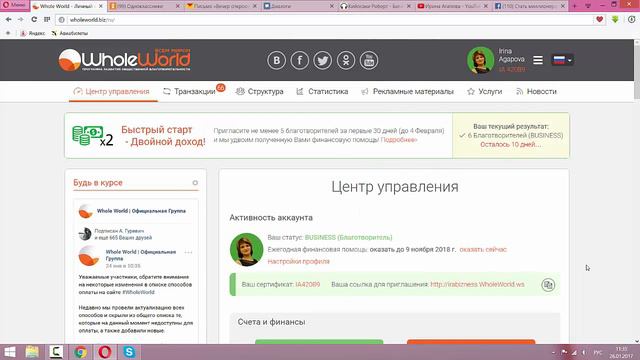Click the profile photo in Активность аккаунта
The width and height of the screenshot is (640, 360).
tap(247, 249)
